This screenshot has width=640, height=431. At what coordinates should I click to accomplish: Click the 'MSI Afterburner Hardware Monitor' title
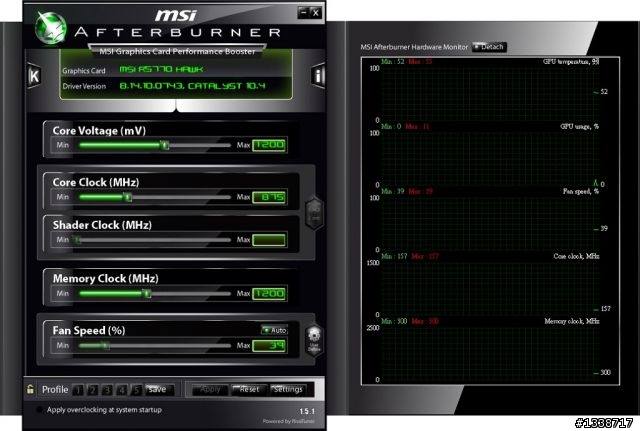(x=414, y=47)
